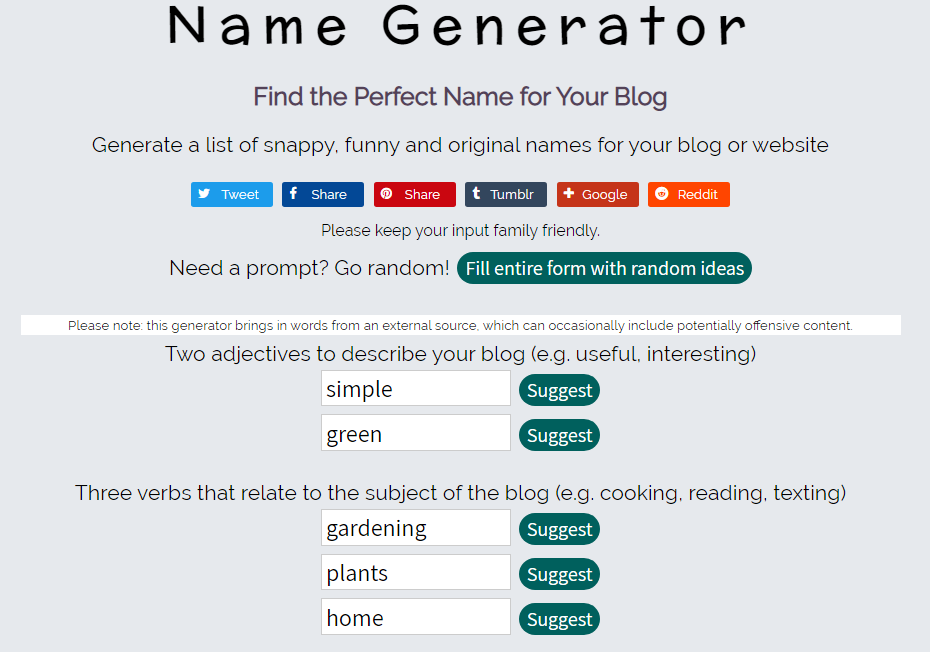Viewport: 930px width, 652px height.
Task: Share this page on Reddit
Action: pos(688,194)
